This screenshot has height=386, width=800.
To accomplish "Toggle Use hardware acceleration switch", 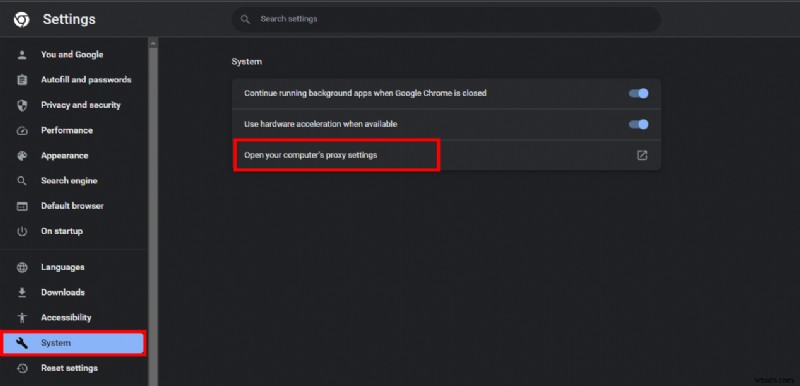I will (638, 124).
